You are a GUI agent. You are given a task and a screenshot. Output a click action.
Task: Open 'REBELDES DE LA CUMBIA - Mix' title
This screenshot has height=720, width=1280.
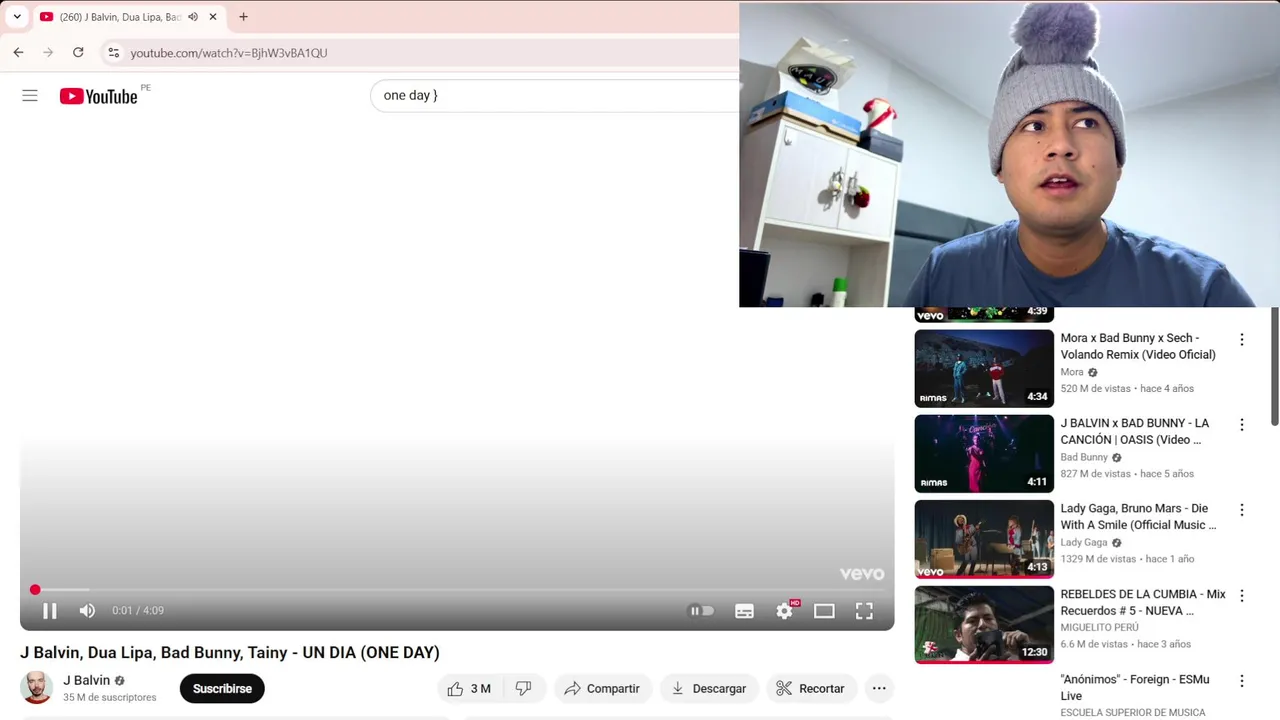(x=1143, y=602)
